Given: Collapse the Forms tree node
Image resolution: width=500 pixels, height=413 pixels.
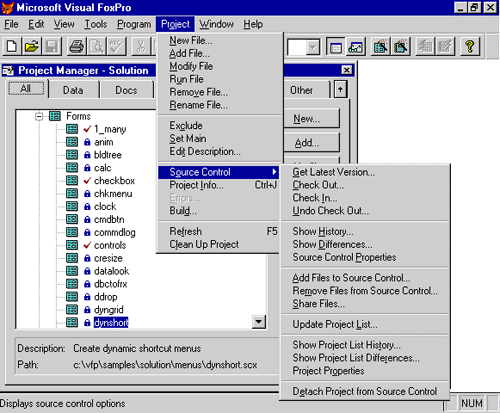Looking at the screenshot, I should point(39,116).
